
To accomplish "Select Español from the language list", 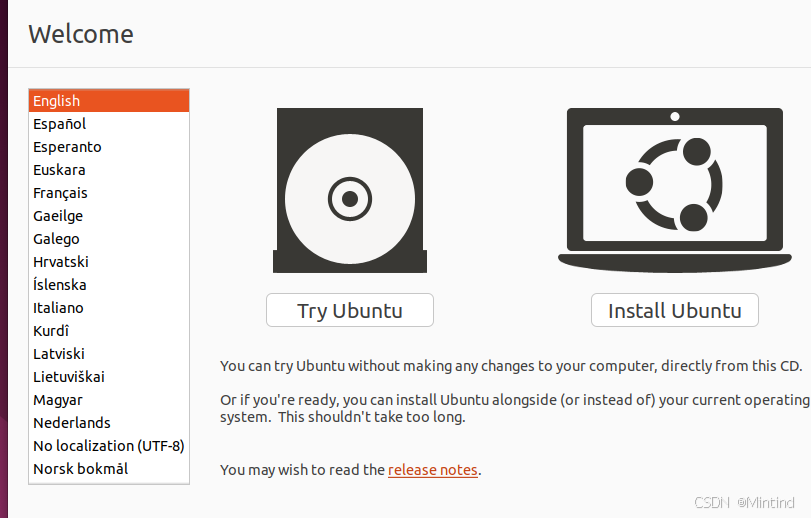I will pos(109,124).
